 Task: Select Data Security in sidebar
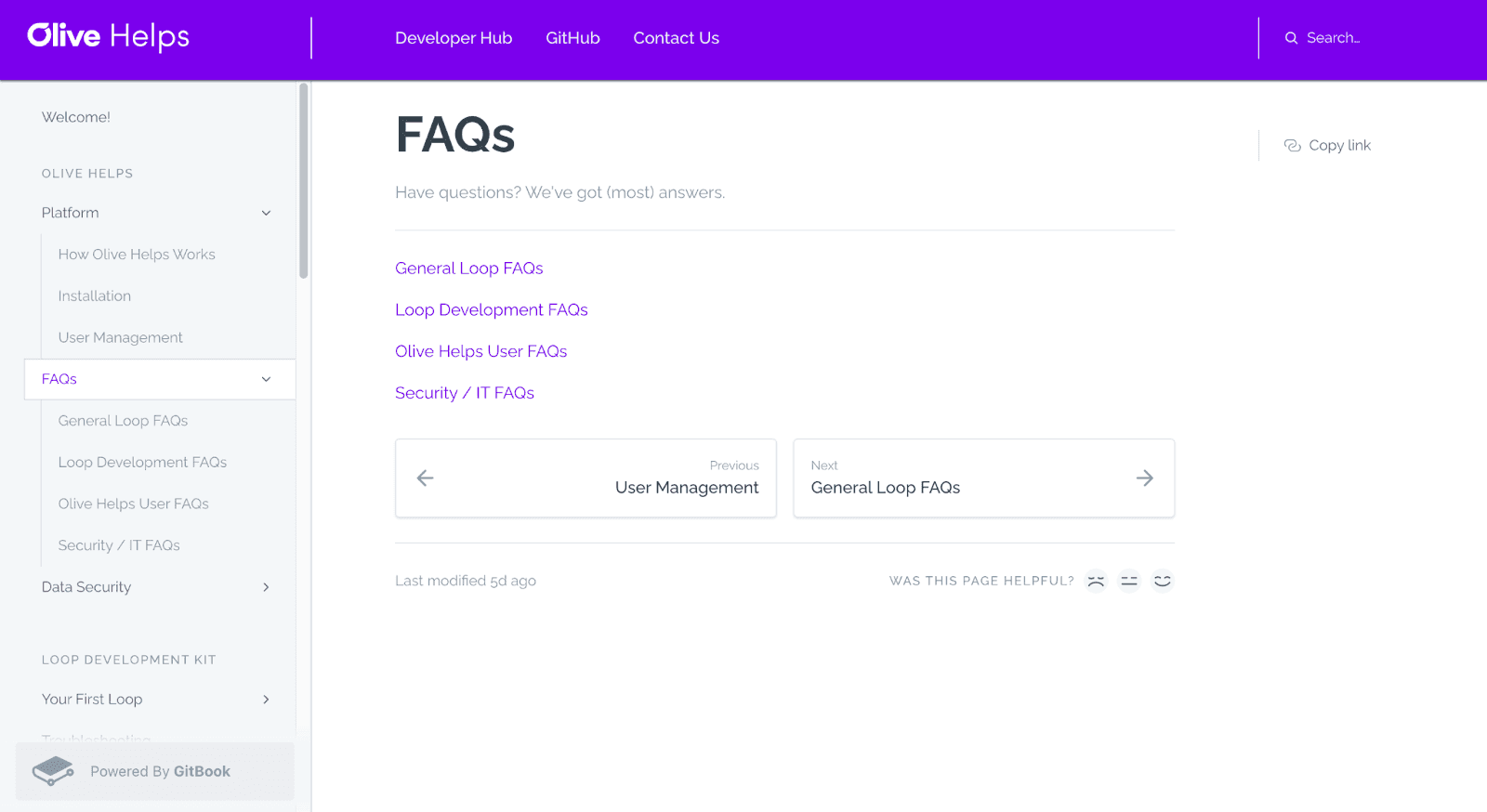86,587
